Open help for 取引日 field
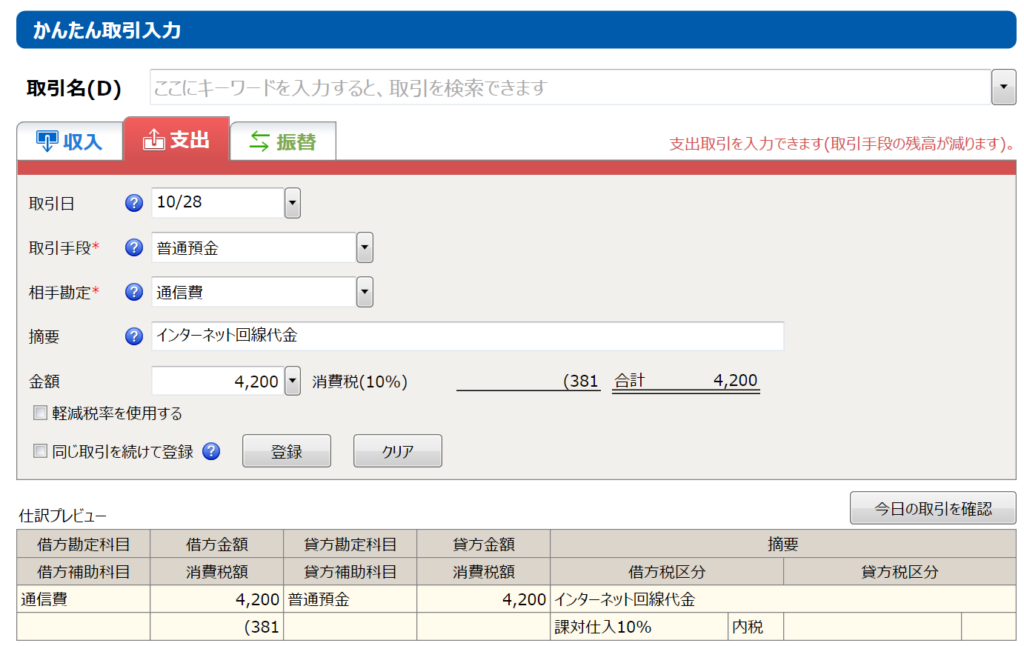The height and width of the screenshot is (646, 1024). pos(134,203)
